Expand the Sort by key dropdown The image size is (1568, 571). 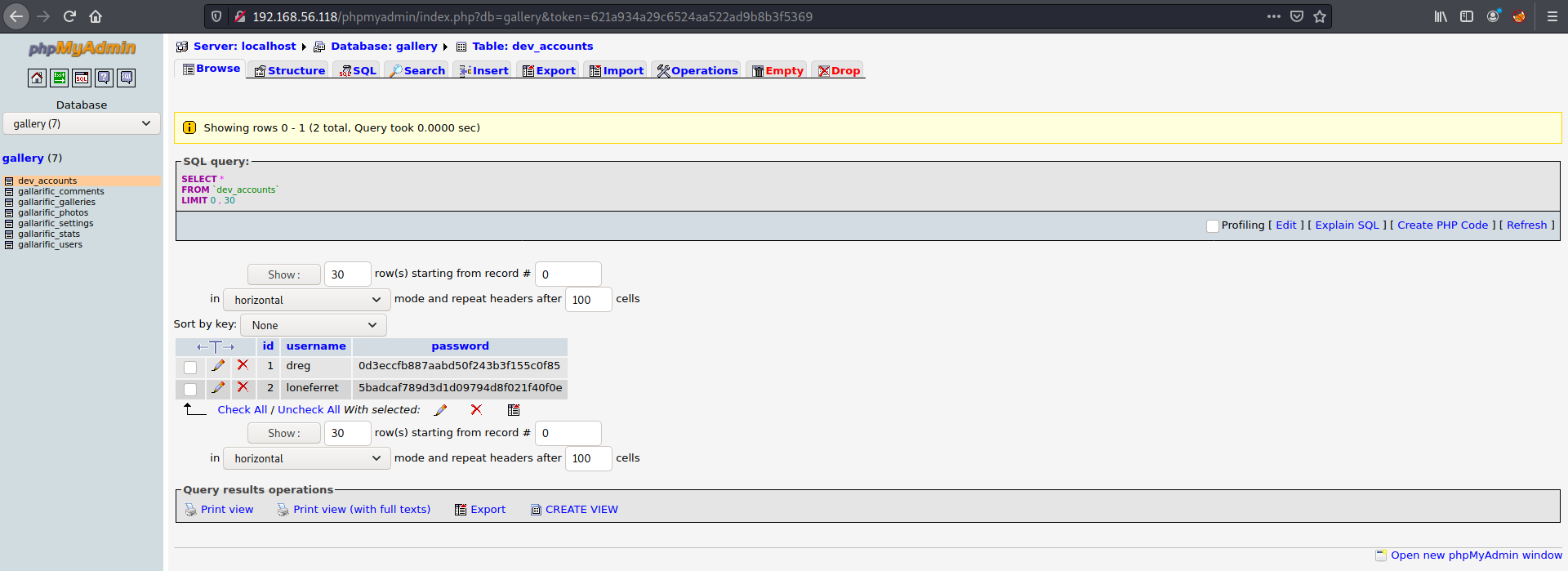(314, 325)
